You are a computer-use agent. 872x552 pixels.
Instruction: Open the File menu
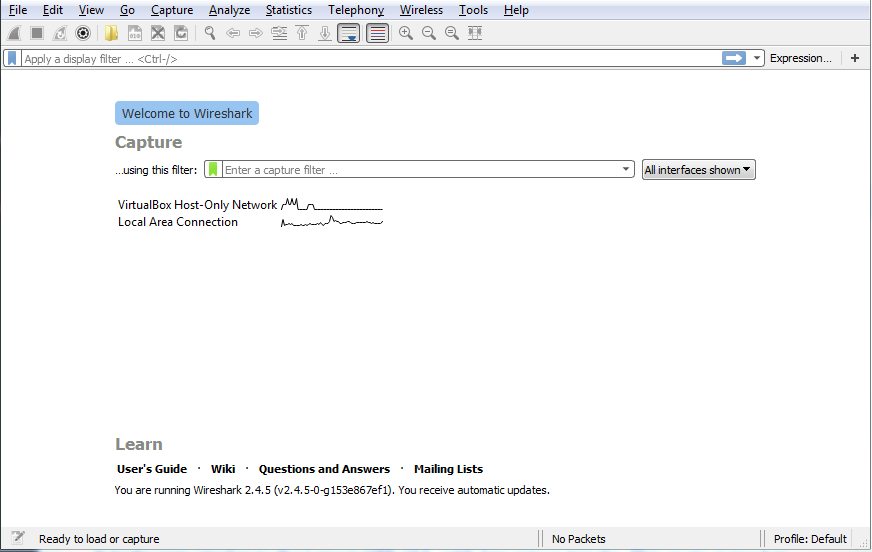point(18,10)
